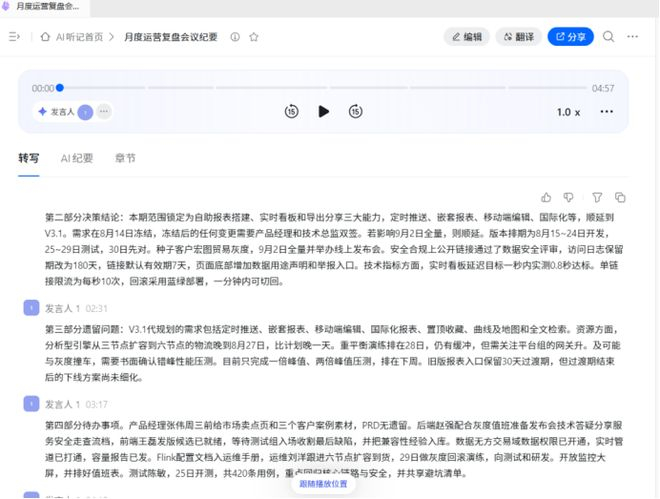Play the meeting recording

tap(323, 111)
